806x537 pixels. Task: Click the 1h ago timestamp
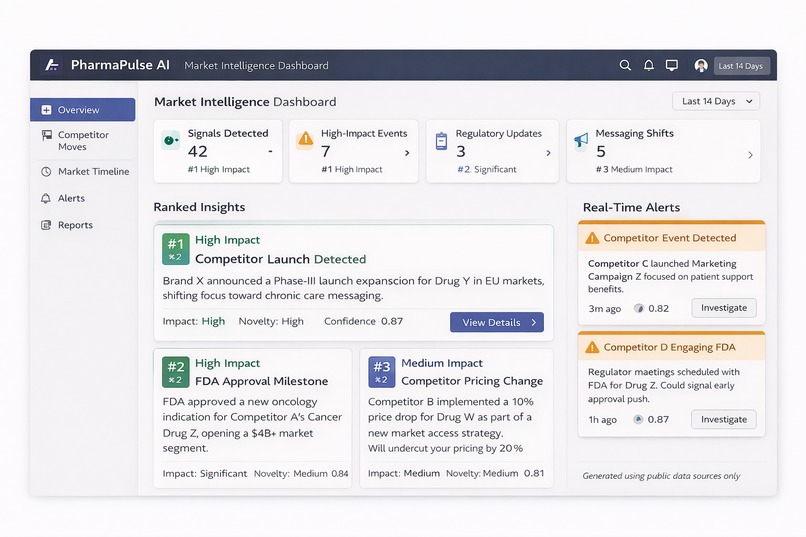coord(602,420)
